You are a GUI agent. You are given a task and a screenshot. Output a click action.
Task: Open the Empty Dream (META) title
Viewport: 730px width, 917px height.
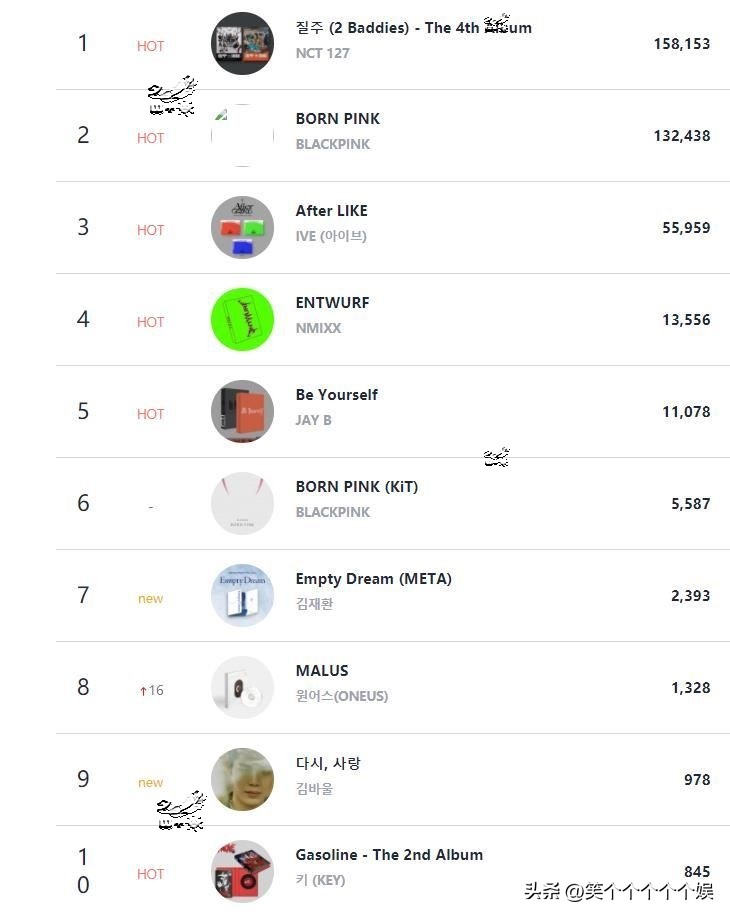(x=373, y=578)
